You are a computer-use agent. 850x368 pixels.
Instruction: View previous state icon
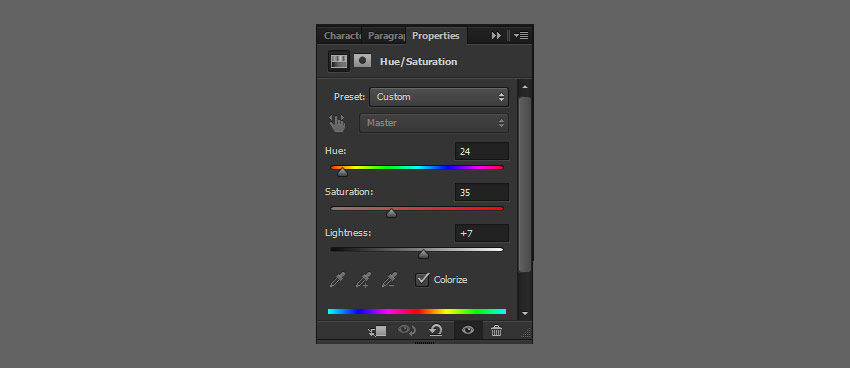(x=407, y=330)
